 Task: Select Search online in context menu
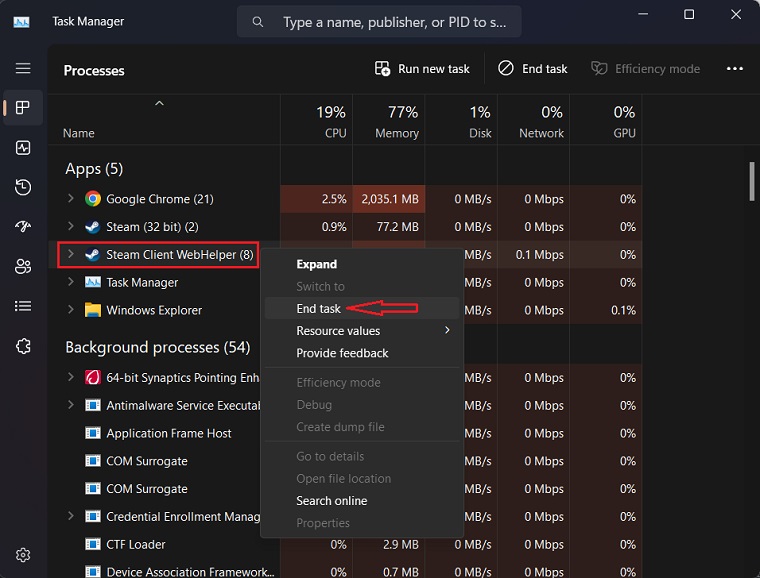tap(331, 501)
